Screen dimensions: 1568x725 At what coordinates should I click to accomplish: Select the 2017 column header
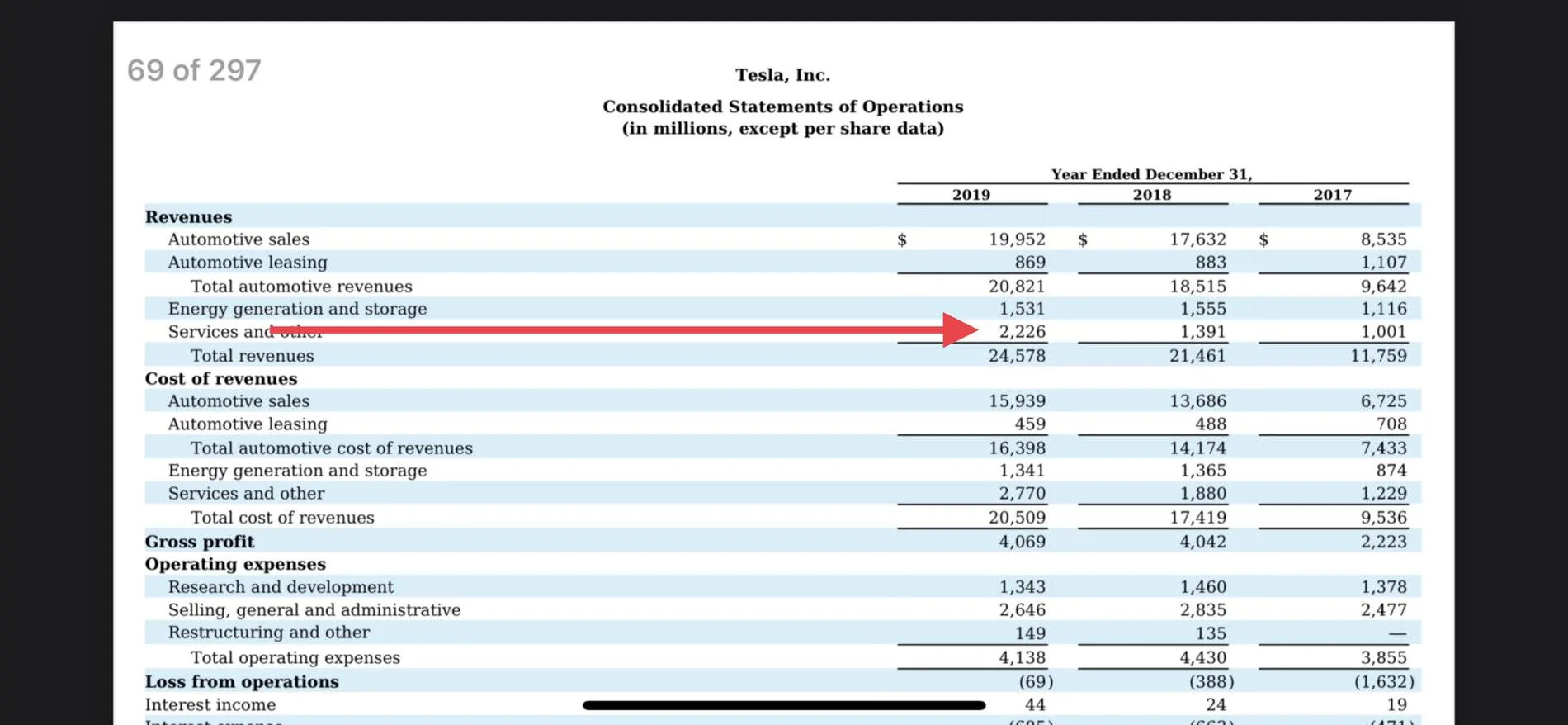[1332, 195]
